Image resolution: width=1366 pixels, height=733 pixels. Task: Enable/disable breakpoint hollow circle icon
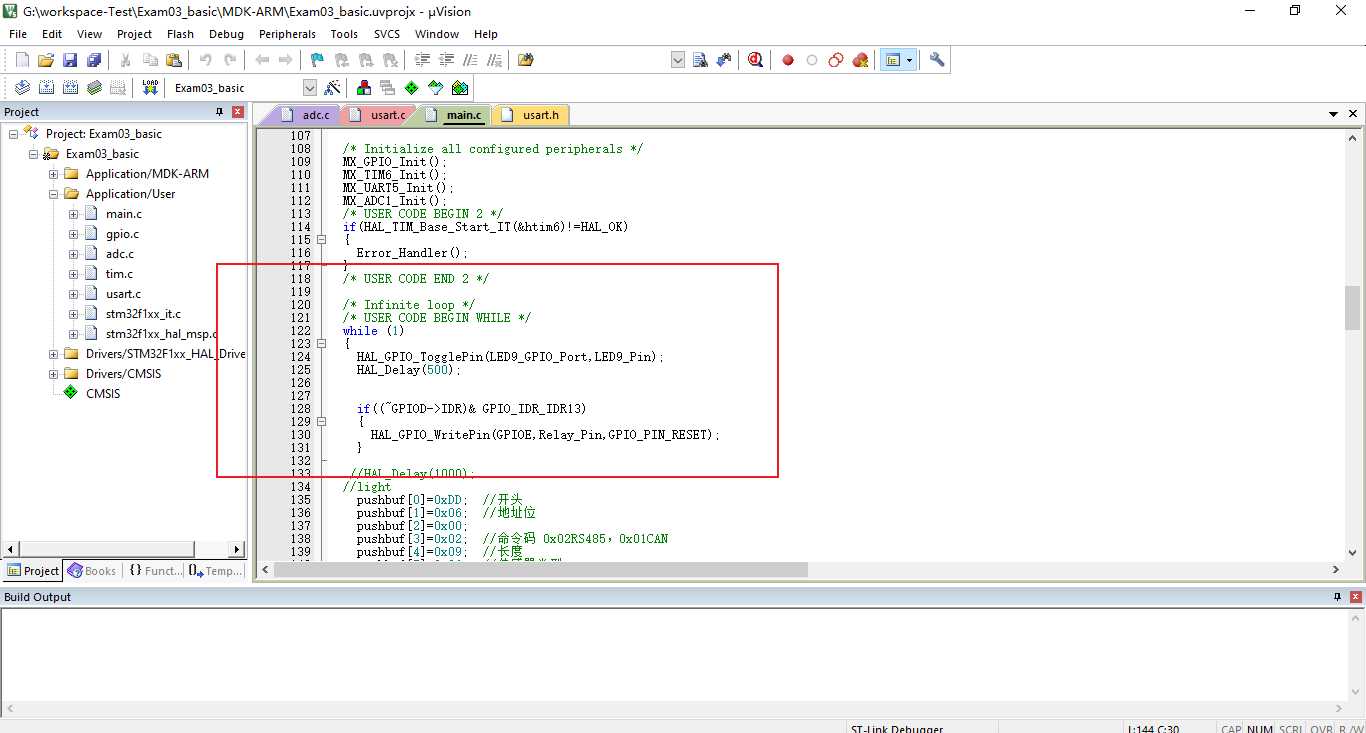coord(812,60)
